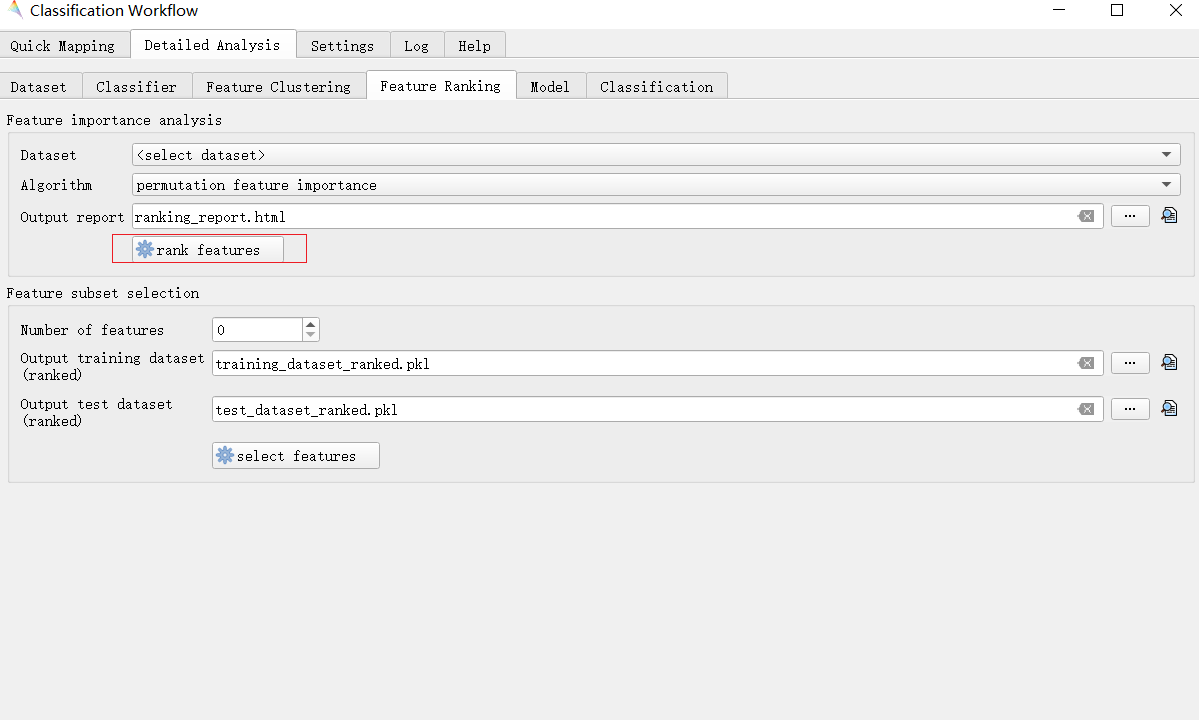Browse for the output training dataset path
The width and height of the screenshot is (1199, 720).
click(x=1130, y=363)
